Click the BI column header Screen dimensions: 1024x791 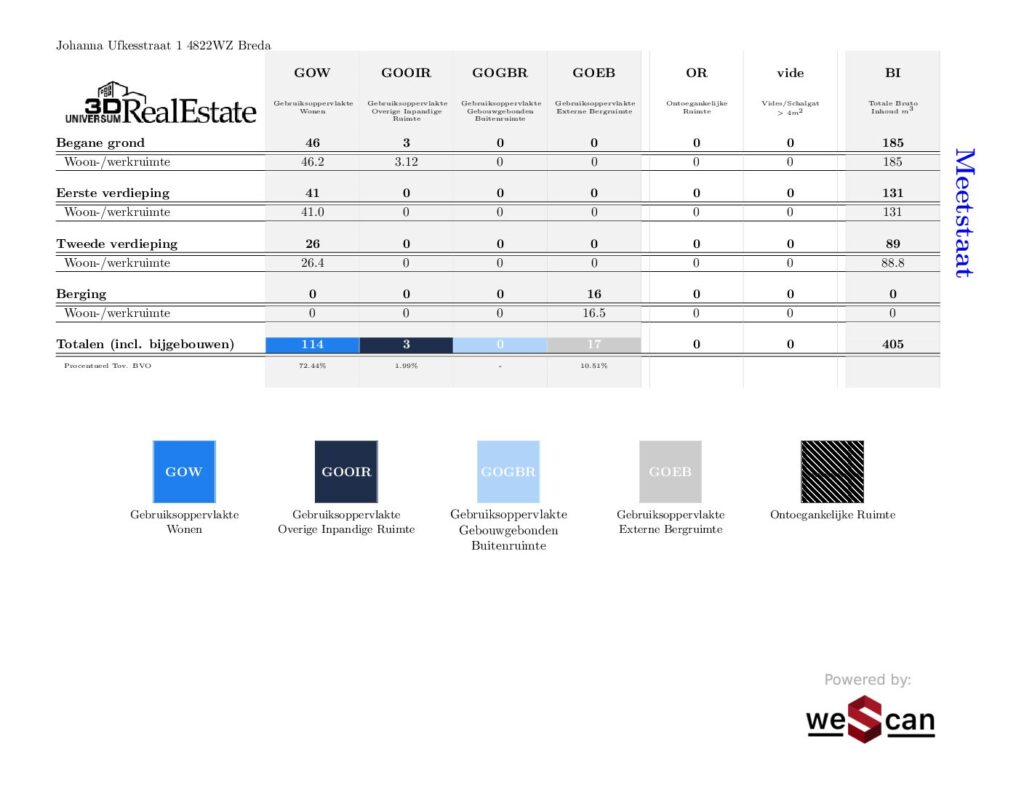click(x=892, y=73)
